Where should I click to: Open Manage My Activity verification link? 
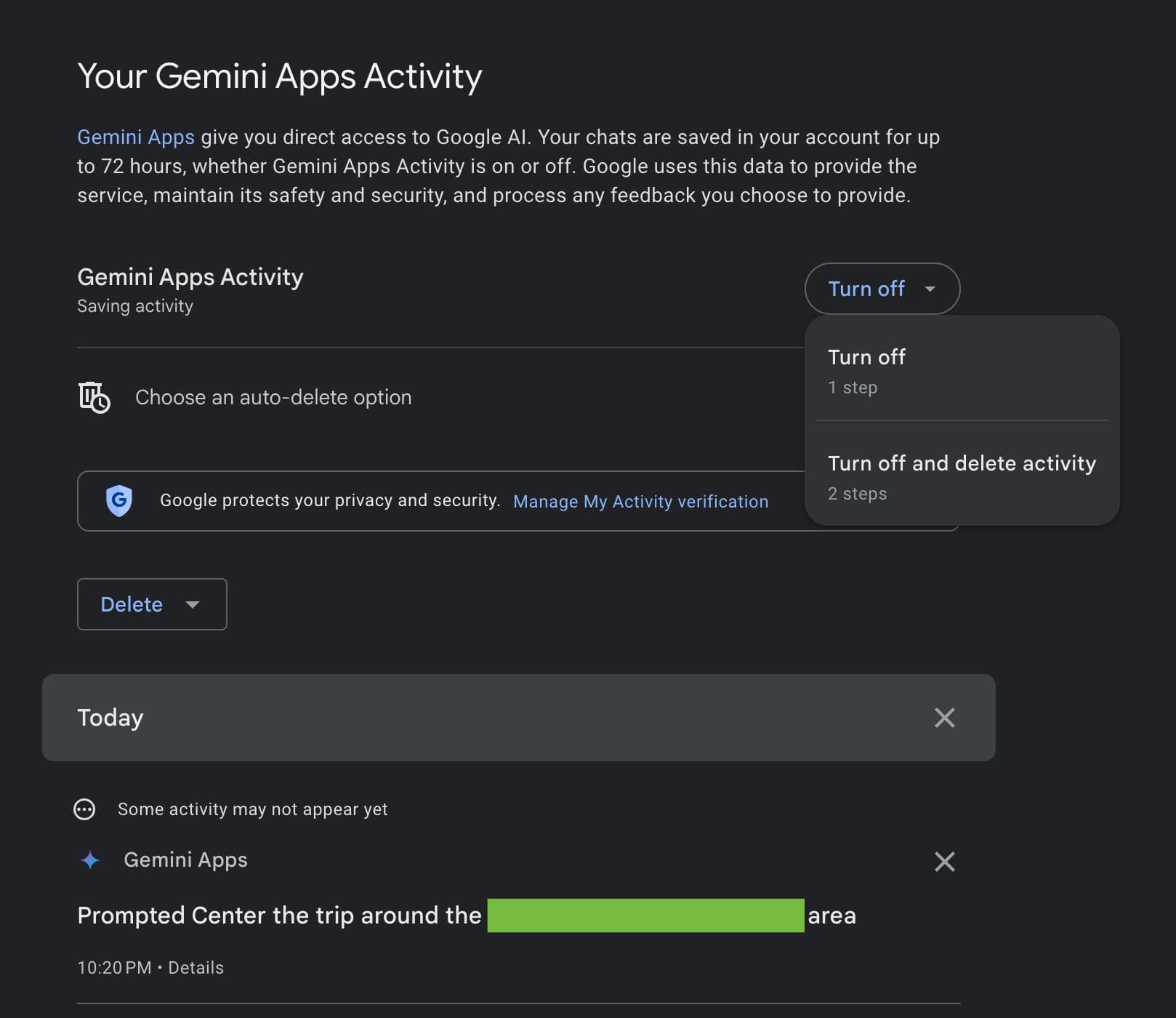pyautogui.click(x=640, y=502)
